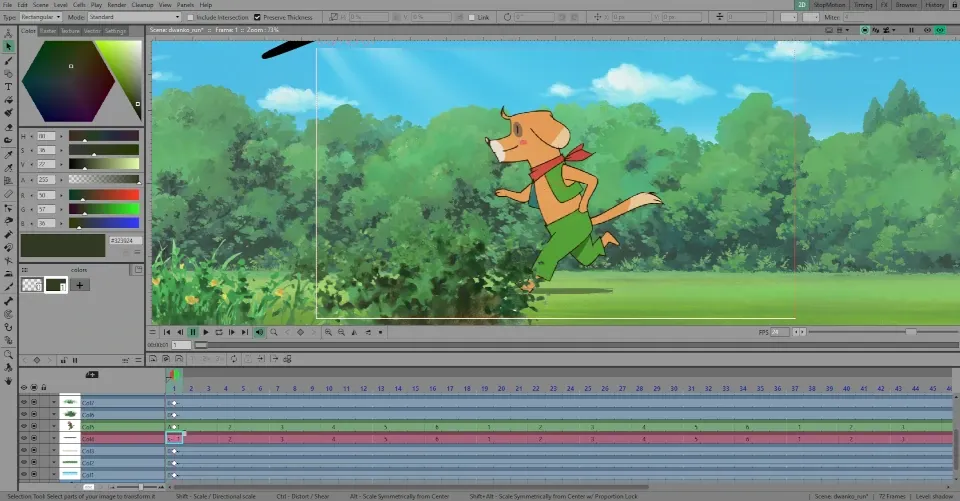
Task: Click the add new style plus button
Action: 80,285
